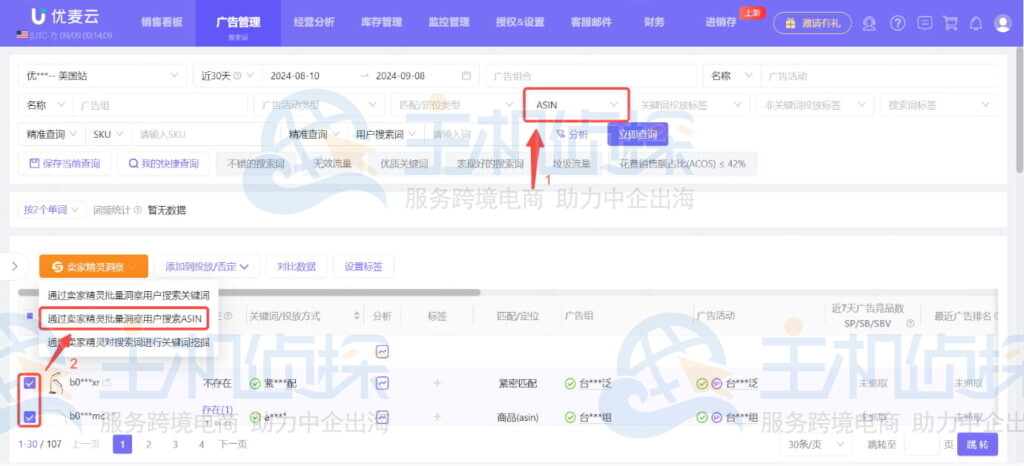
Task: Click green status icon of 台***泛 ad group
Action: (x=569, y=383)
